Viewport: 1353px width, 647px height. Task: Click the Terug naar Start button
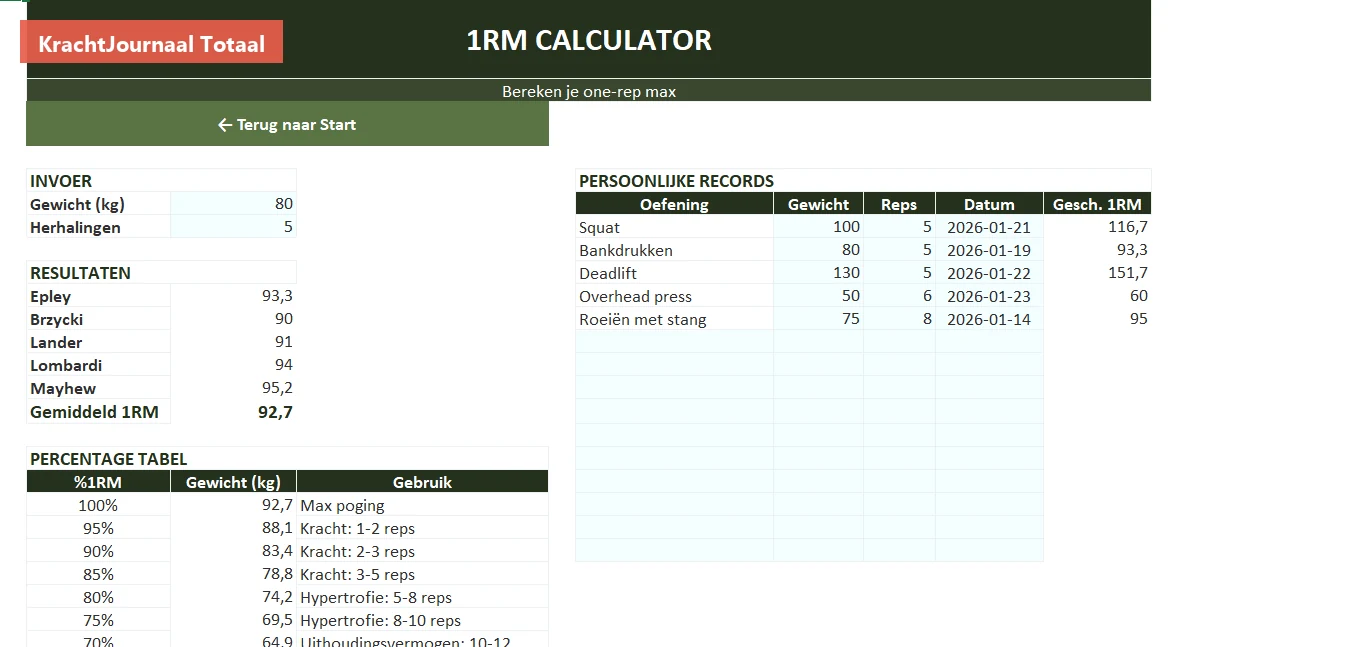[287, 124]
